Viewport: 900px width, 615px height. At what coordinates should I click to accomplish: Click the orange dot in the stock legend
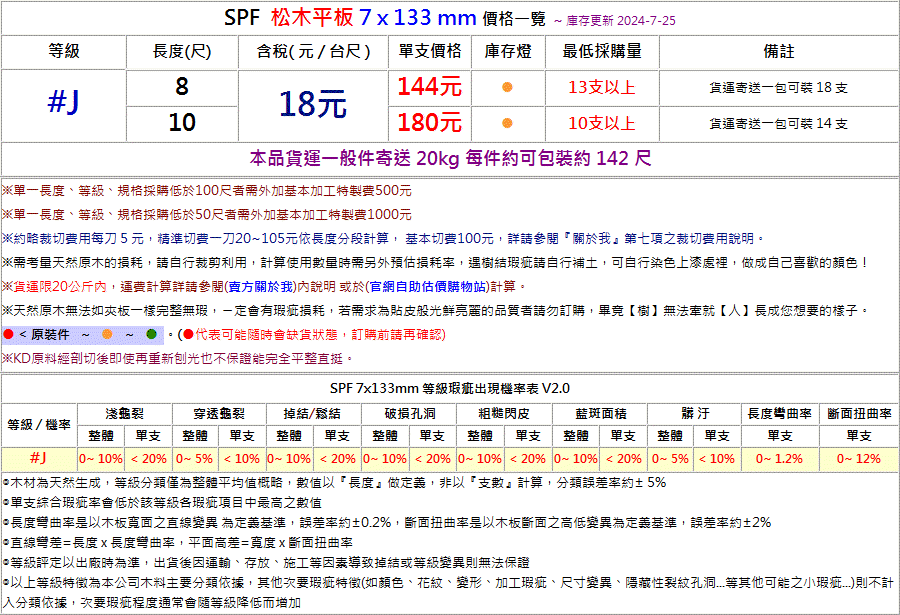[x=107, y=334]
